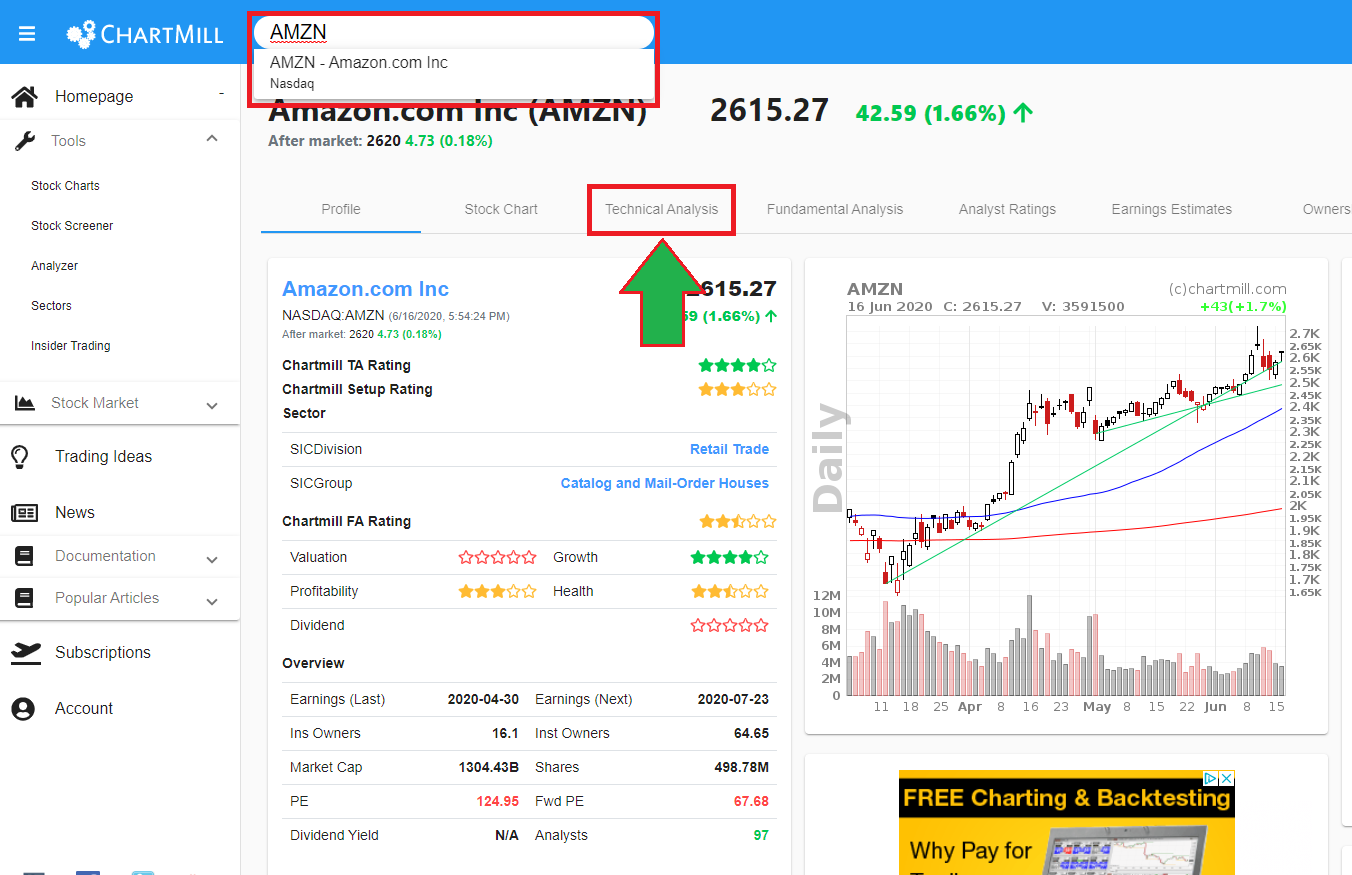Click Catalog and Mail-Order Houses link
Image resolution: width=1352 pixels, height=875 pixels.
tap(664, 484)
